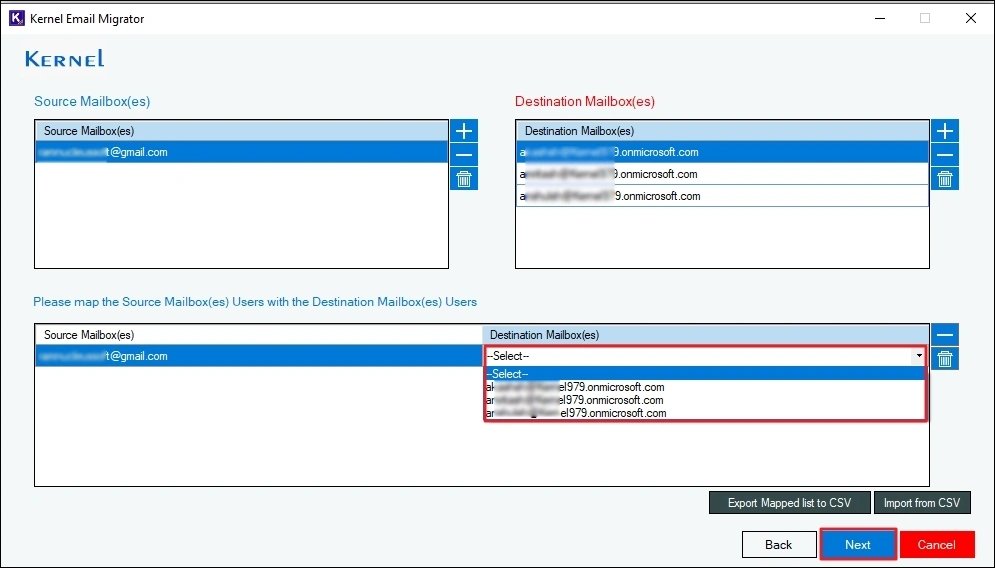
Task: Click the plus icon beside Source Mailbox list
Action: coord(464,131)
